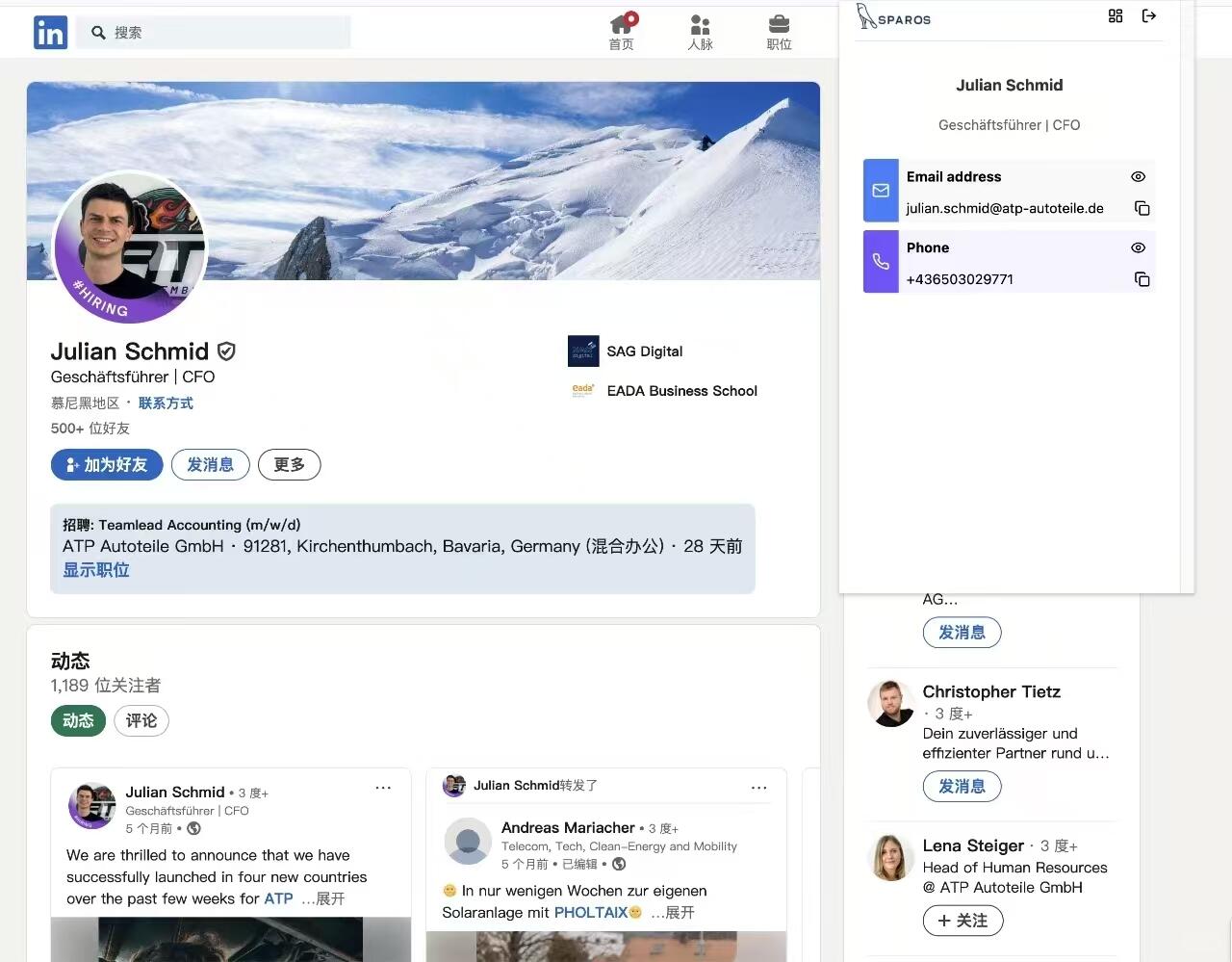Viewport: 1232px width, 962px height.
Task: Message Julian with 发消息 button
Action: 211,465
